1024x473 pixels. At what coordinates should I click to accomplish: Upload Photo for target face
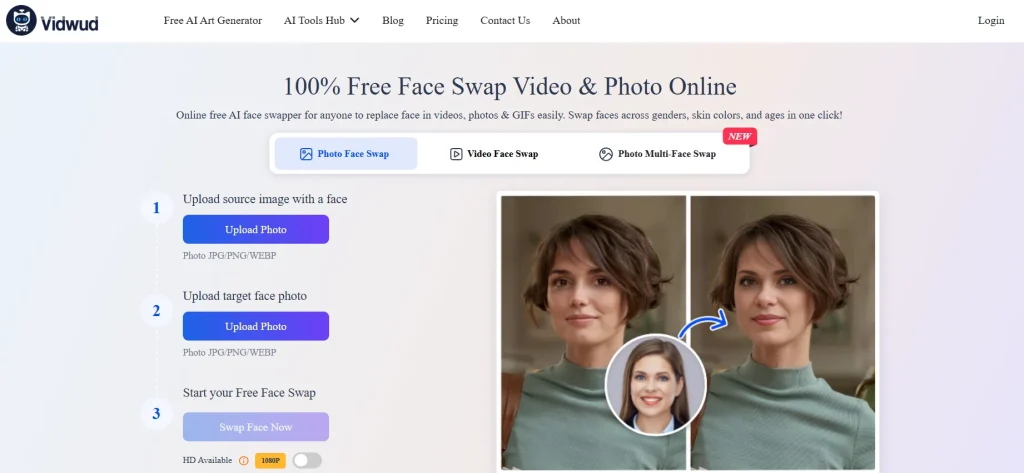tap(256, 326)
